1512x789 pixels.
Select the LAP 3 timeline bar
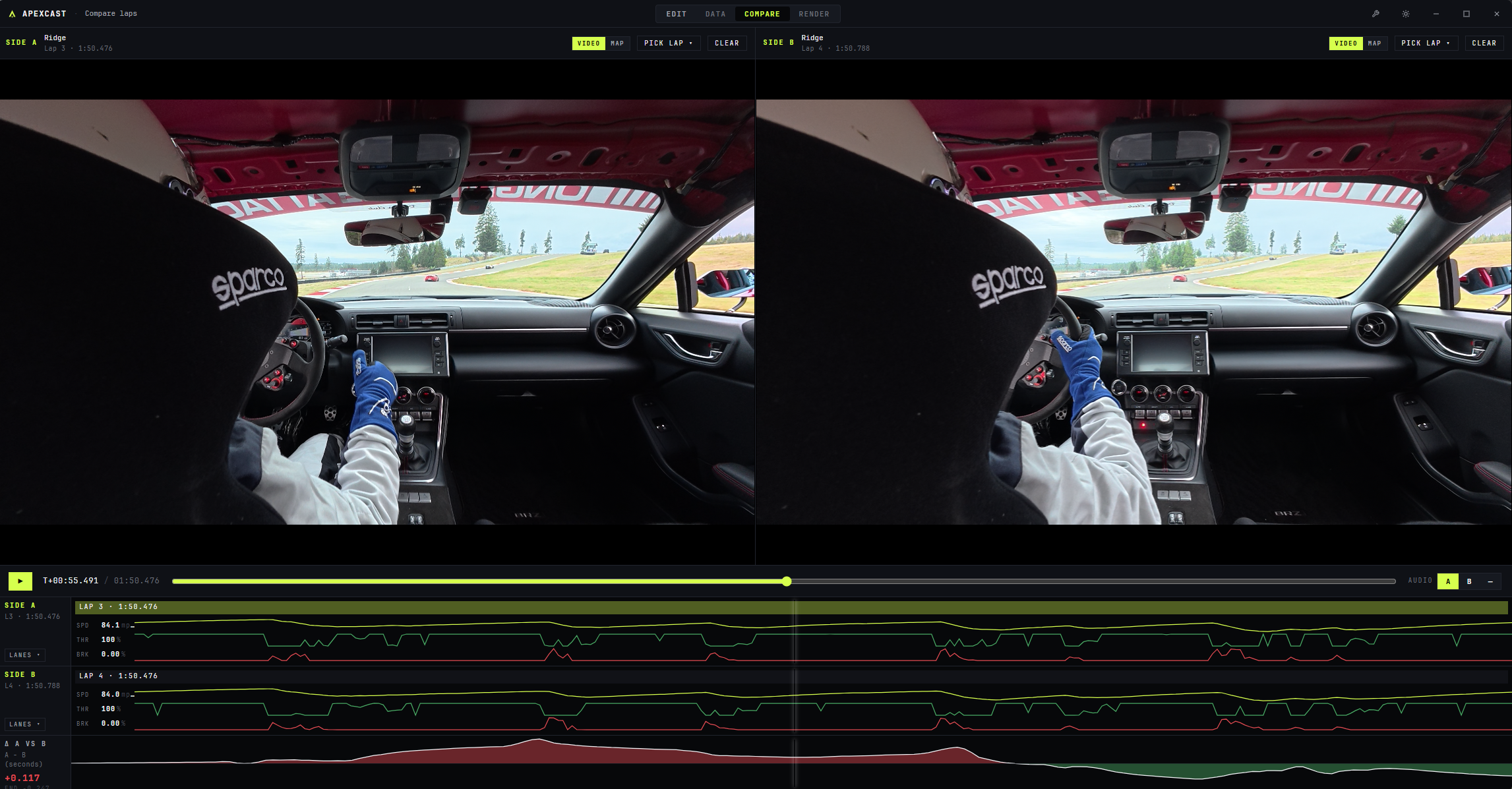791,607
